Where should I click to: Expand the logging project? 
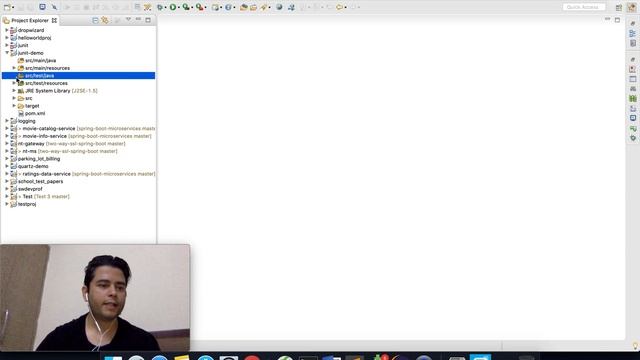(7, 121)
